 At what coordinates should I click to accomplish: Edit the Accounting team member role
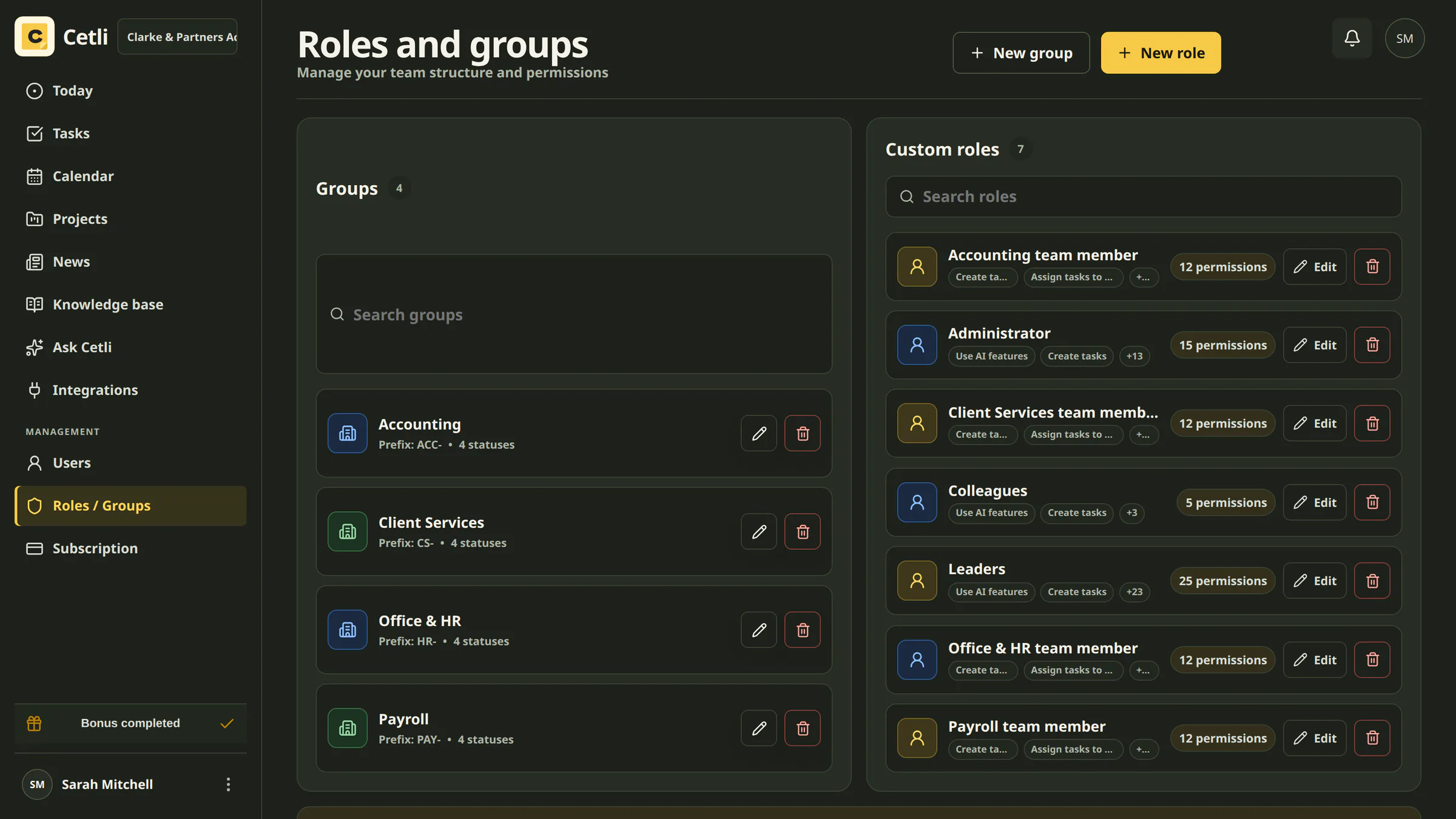tap(1315, 266)
